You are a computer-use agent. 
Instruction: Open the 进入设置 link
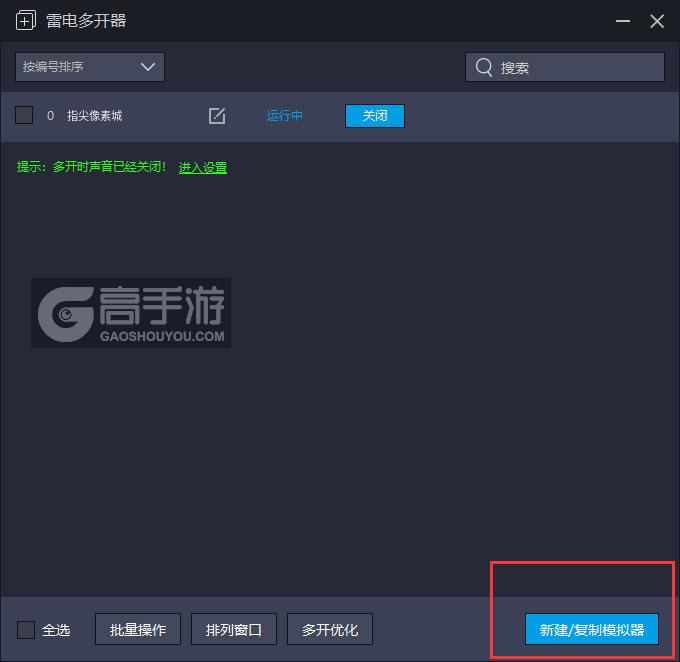203,167
